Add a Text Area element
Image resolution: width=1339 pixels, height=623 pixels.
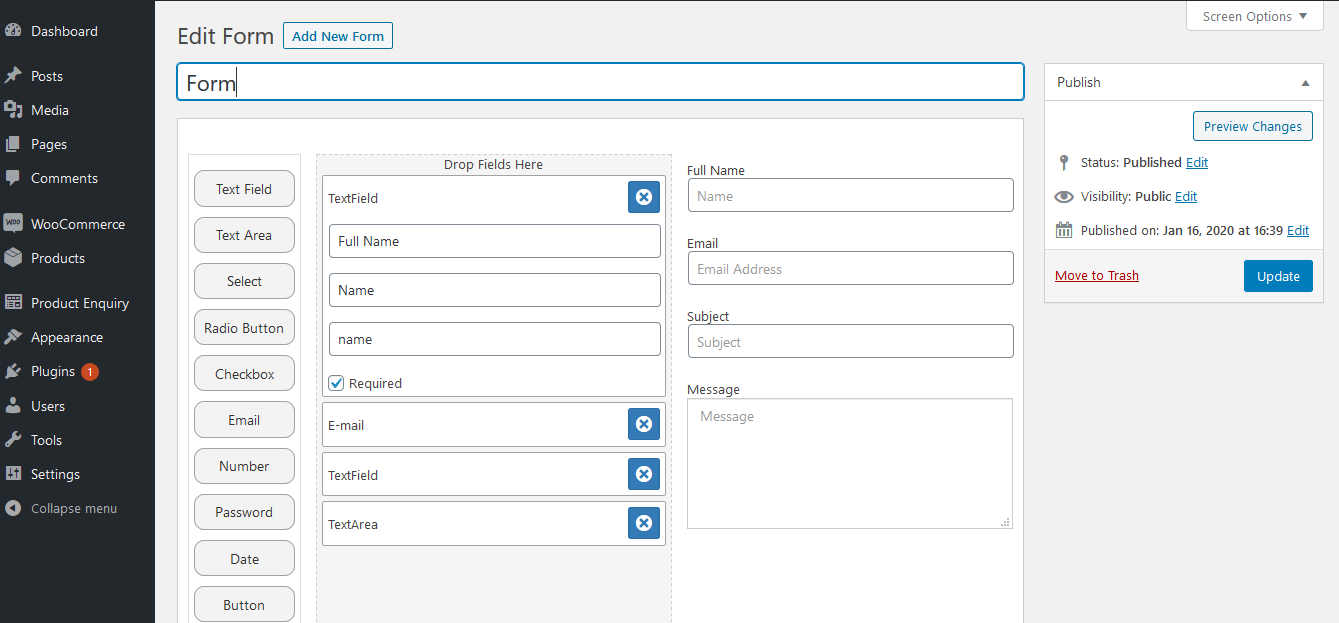pos(244,235)
